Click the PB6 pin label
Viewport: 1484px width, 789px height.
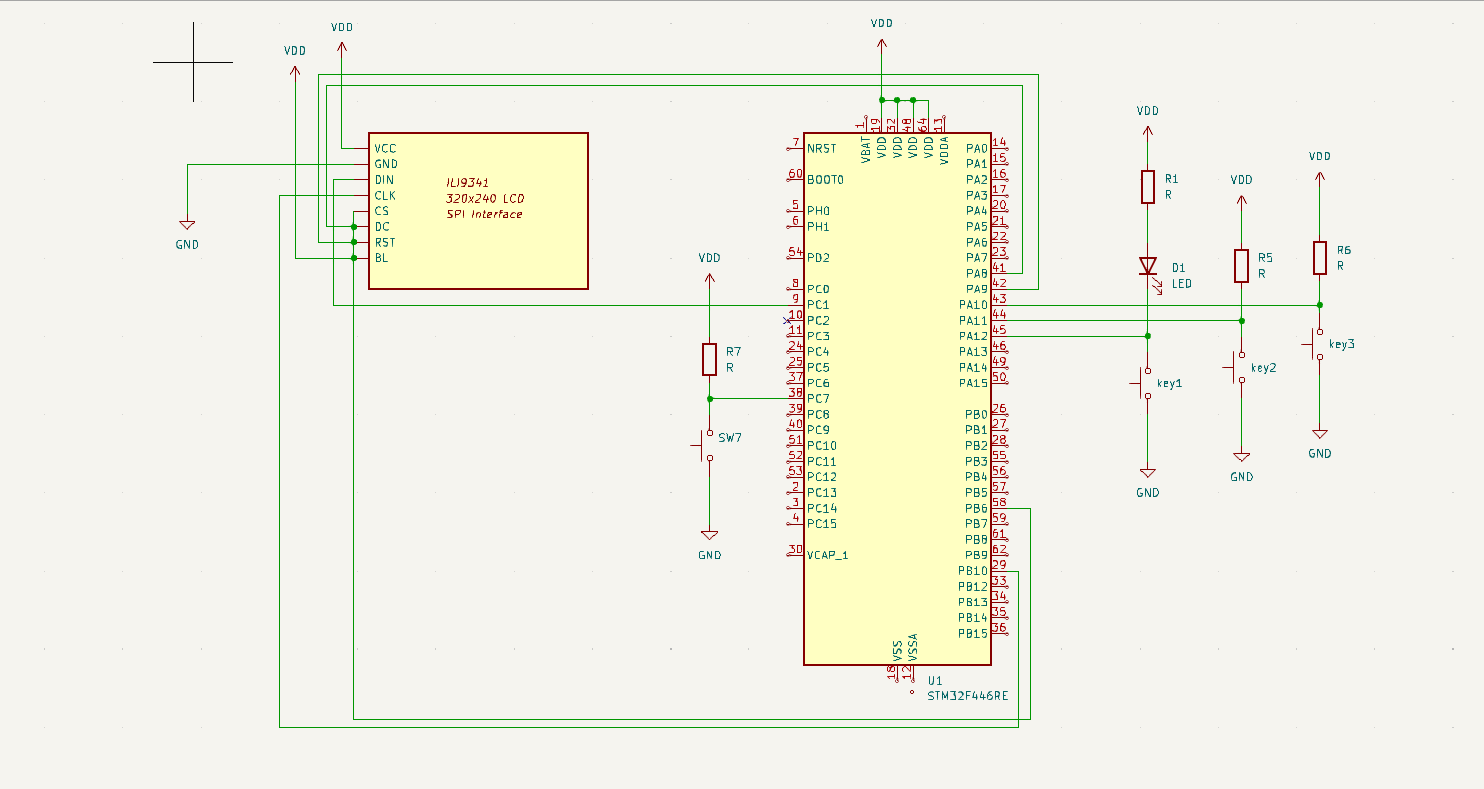(x=977, y=508)
